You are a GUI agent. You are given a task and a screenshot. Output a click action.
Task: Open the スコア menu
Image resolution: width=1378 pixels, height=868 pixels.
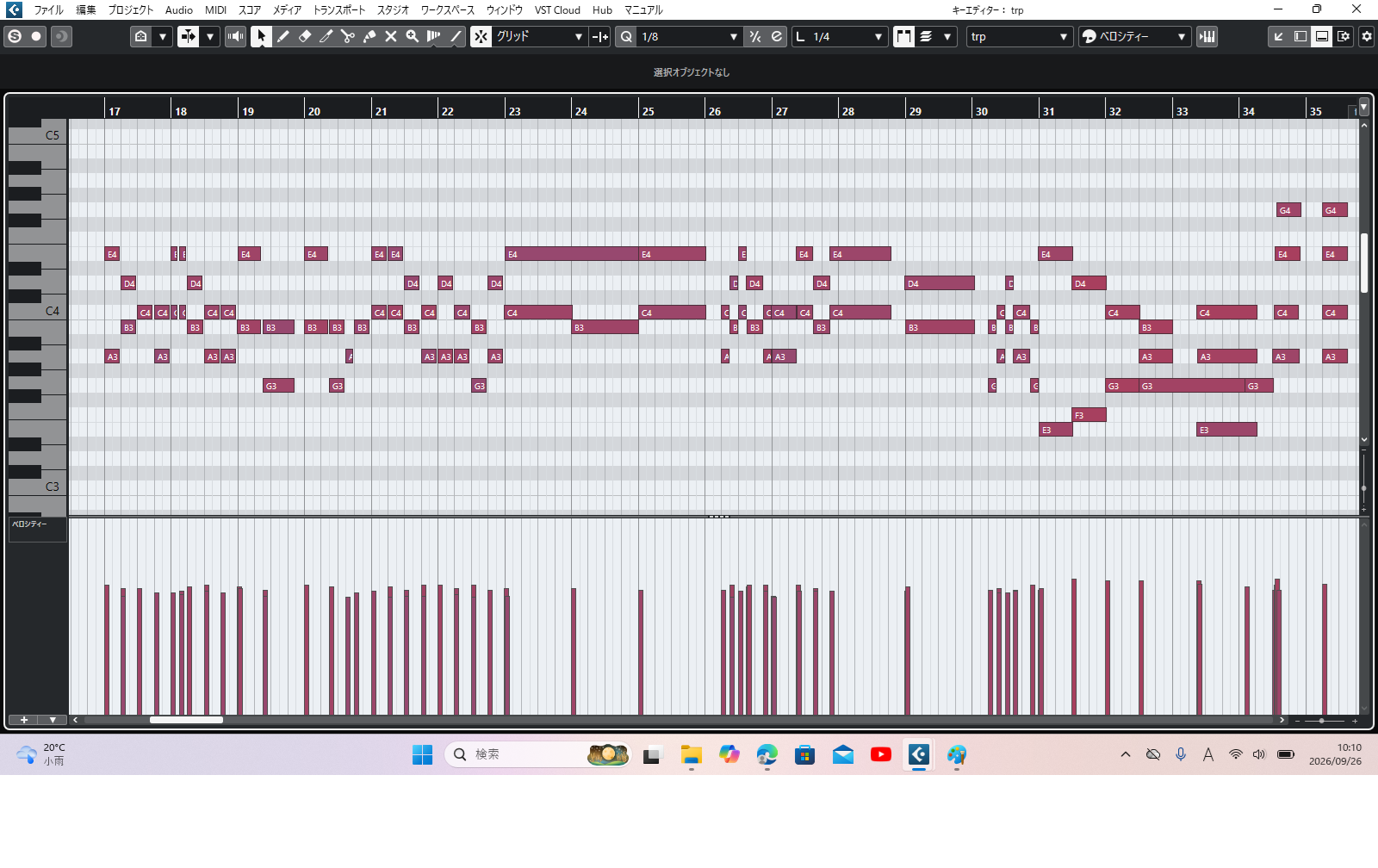coord(250,9)
